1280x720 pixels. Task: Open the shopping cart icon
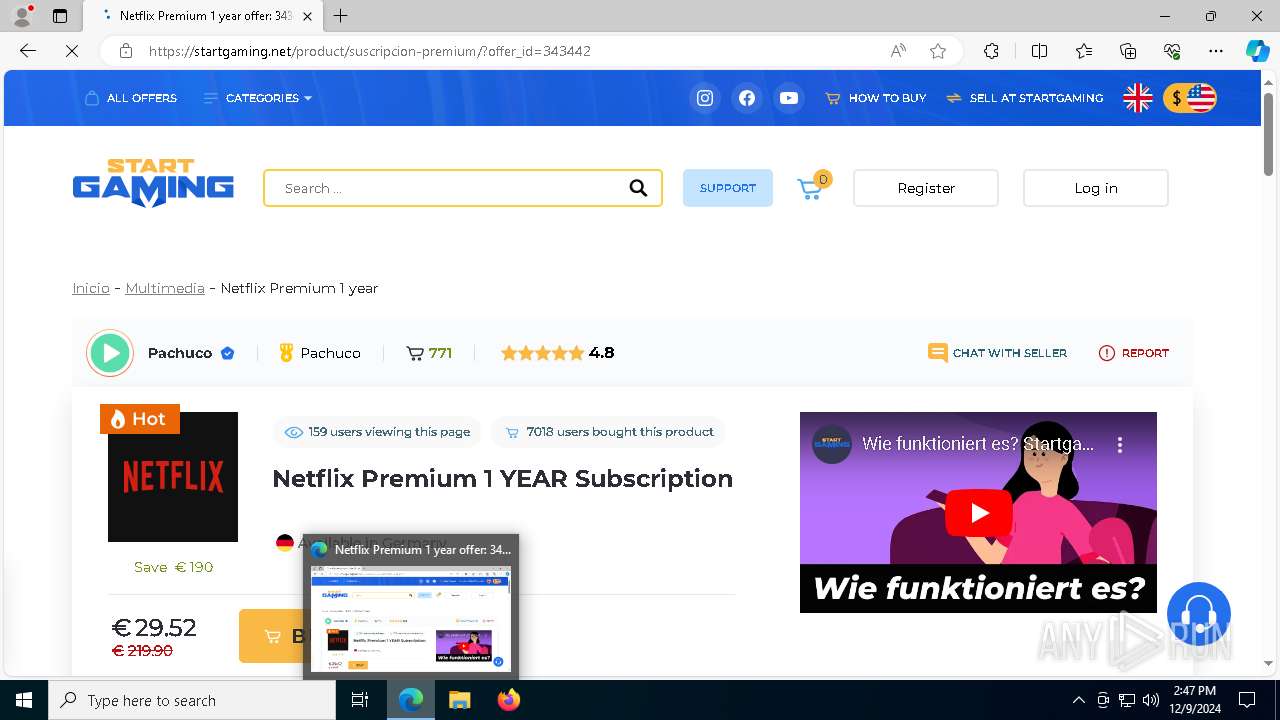click(812, 187)
